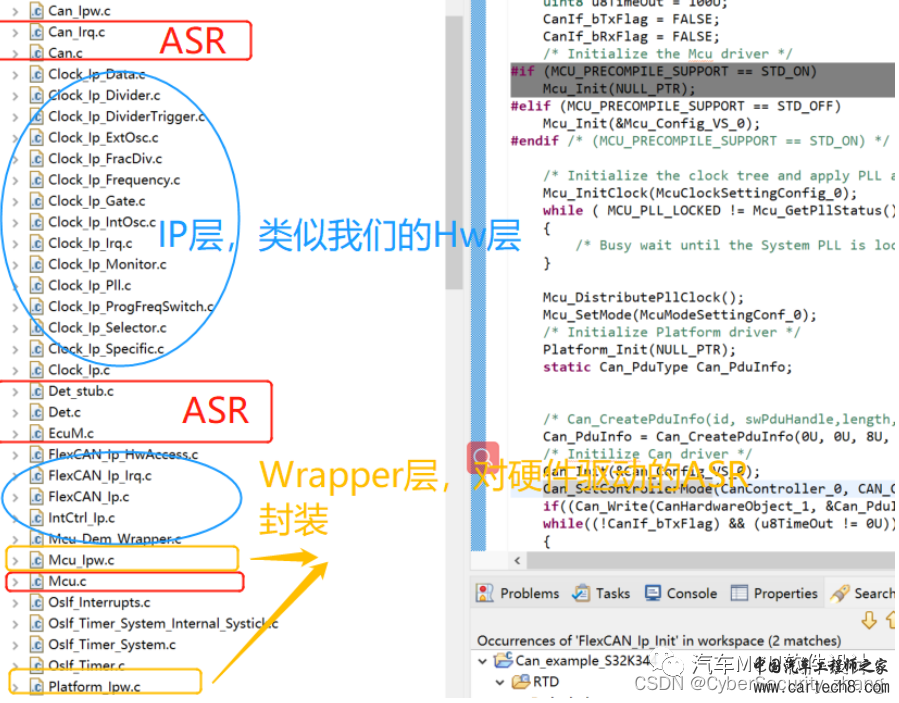This screenshot has height=703, width=899.
Task: Click the IntCtrl_Ip.c file icon
Action: (37, 518)
